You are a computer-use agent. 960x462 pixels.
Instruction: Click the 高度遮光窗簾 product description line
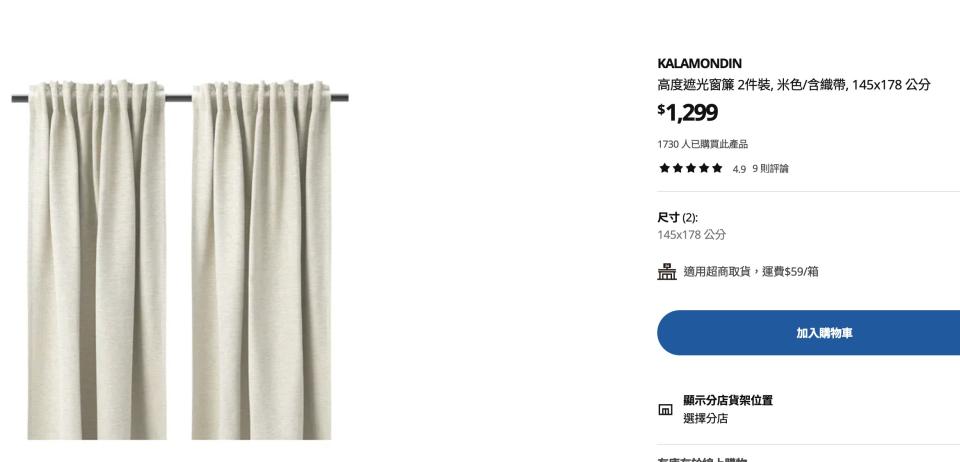(794, 85)
